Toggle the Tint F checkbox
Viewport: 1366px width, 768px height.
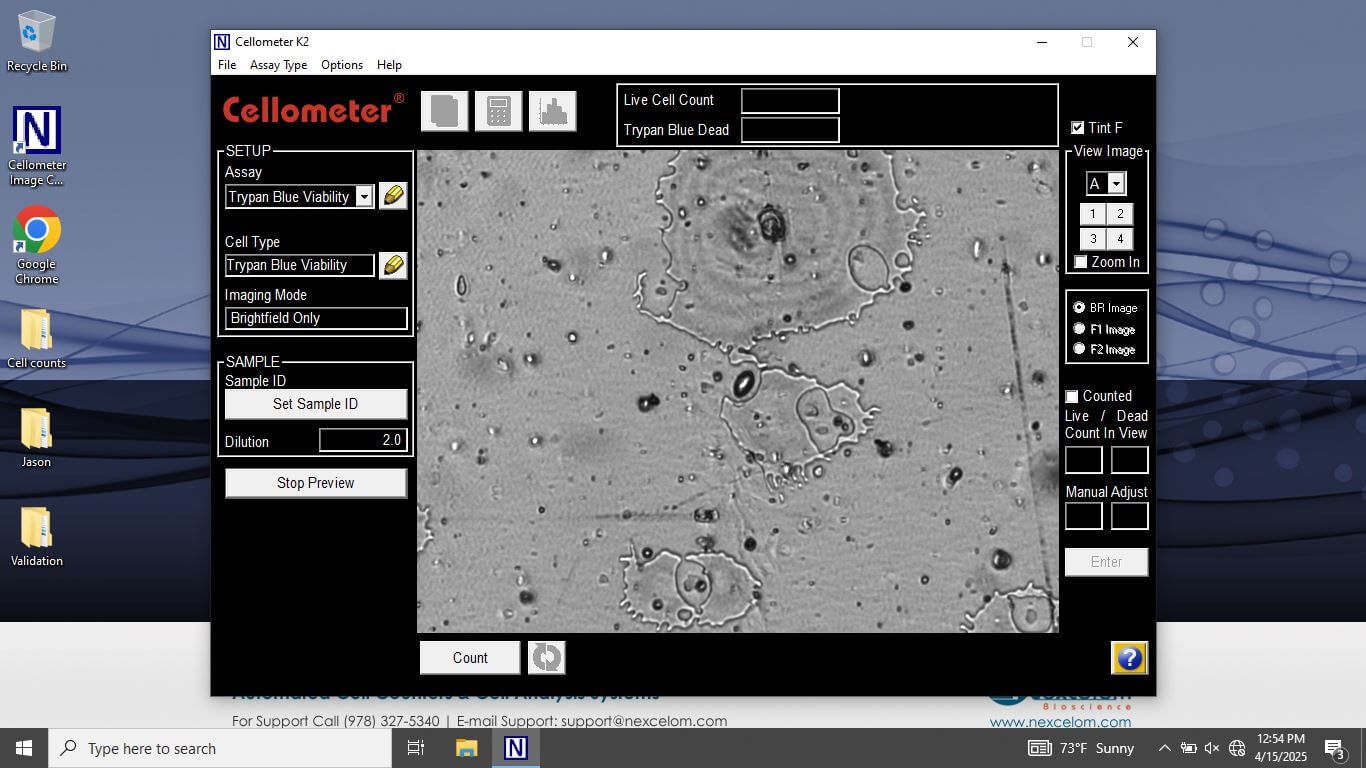(1077, 128)
